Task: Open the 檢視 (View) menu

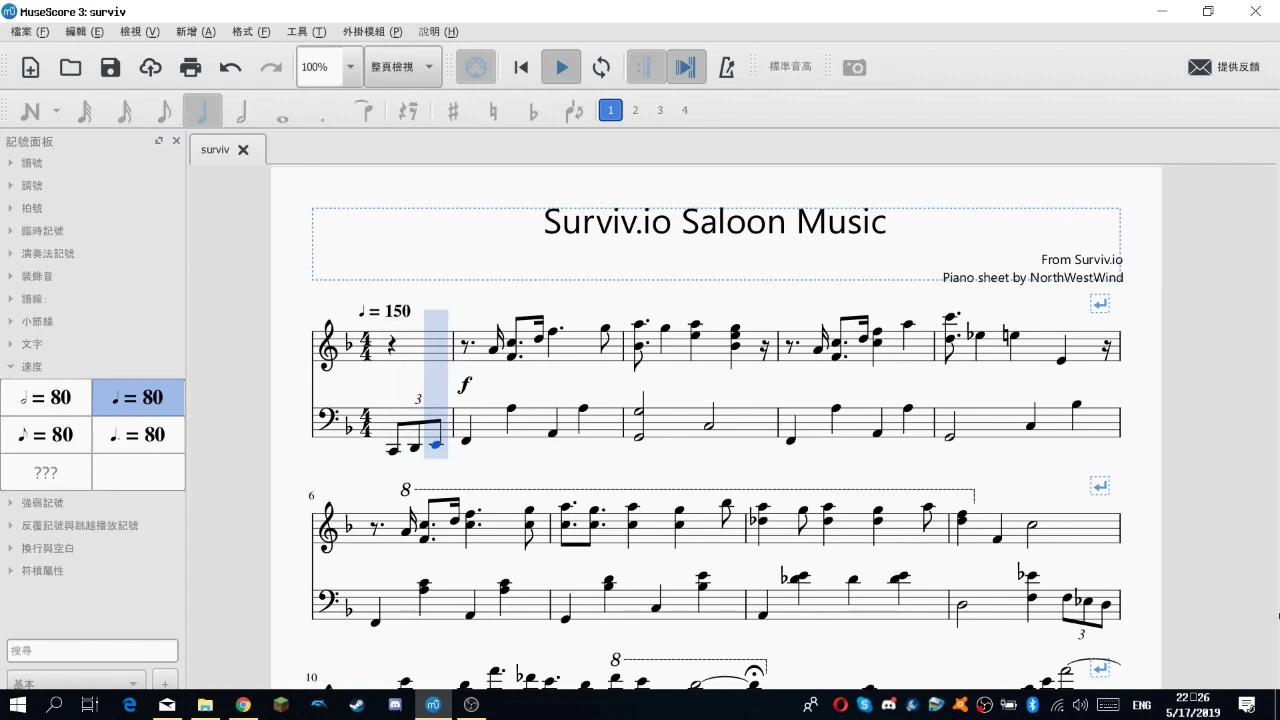Action: coord(139,32)
